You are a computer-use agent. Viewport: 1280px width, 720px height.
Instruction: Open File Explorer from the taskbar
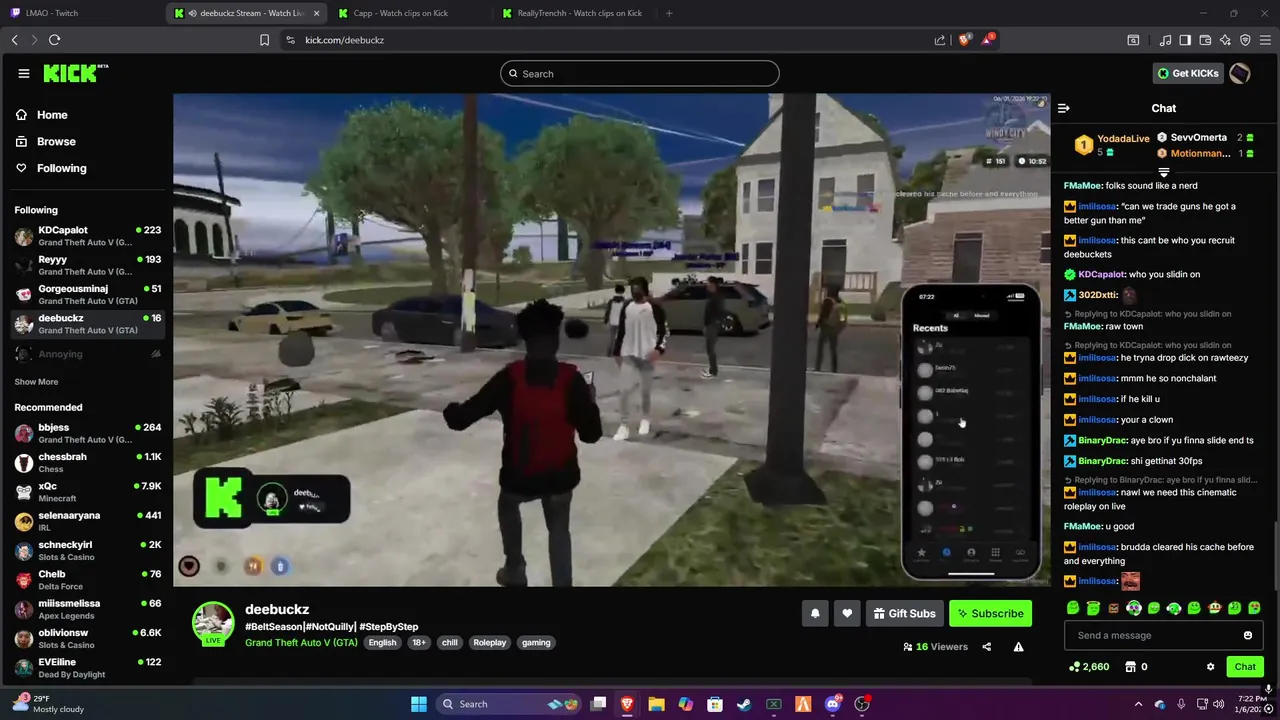pyautogui.click(x=656, y=704)
